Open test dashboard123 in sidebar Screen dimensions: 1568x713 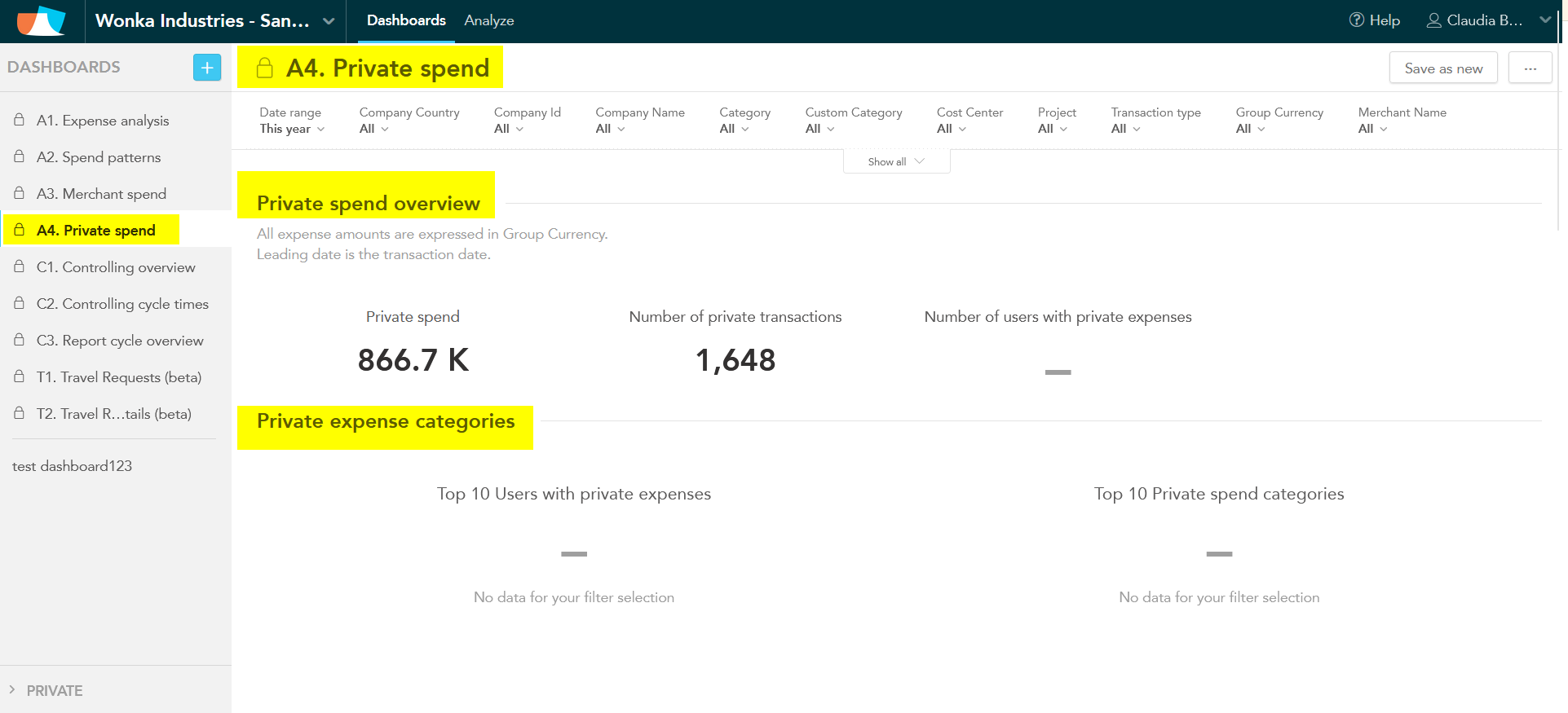pyautogui.click(x=72, y=466)
